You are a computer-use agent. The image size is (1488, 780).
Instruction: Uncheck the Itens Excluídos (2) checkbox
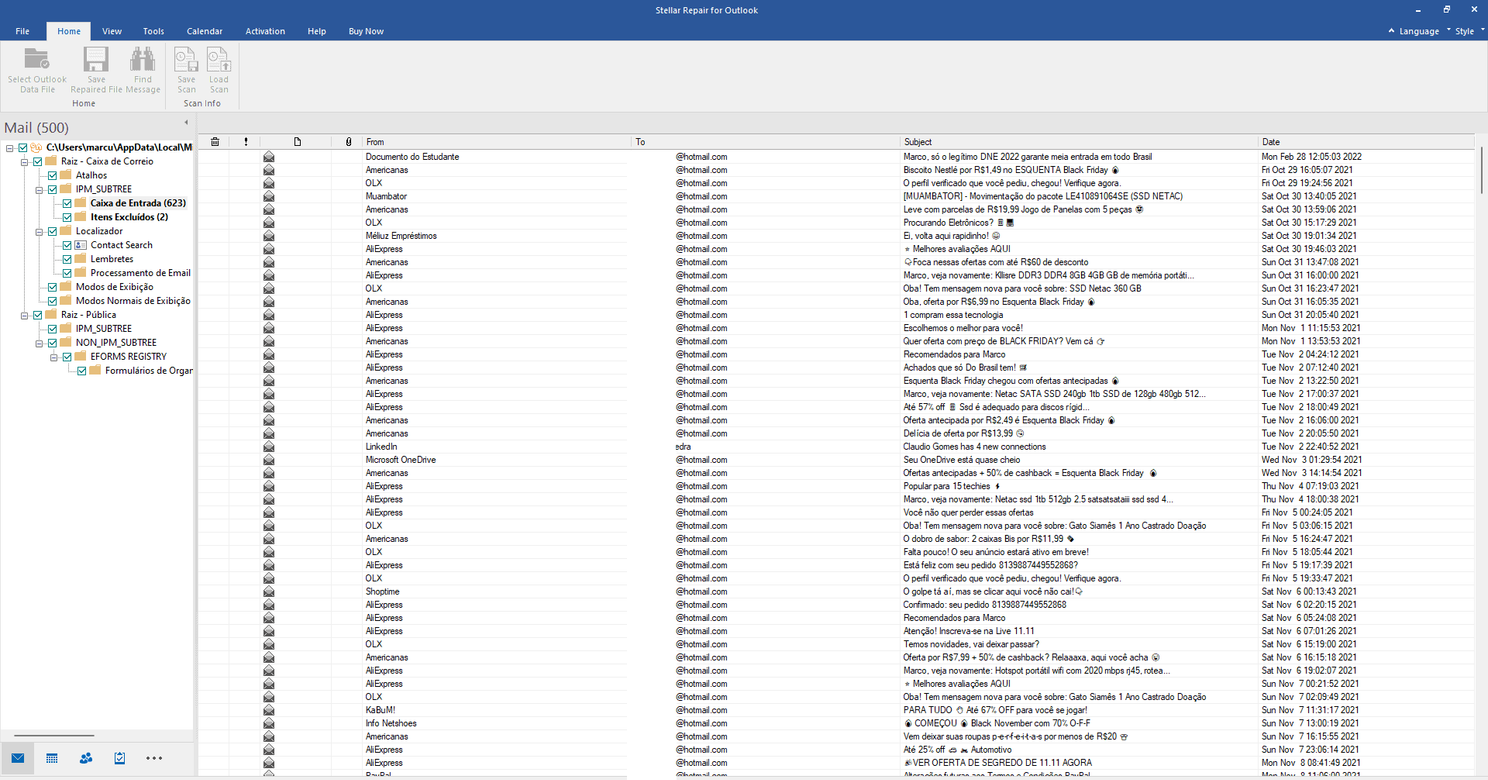coord(67,217)
